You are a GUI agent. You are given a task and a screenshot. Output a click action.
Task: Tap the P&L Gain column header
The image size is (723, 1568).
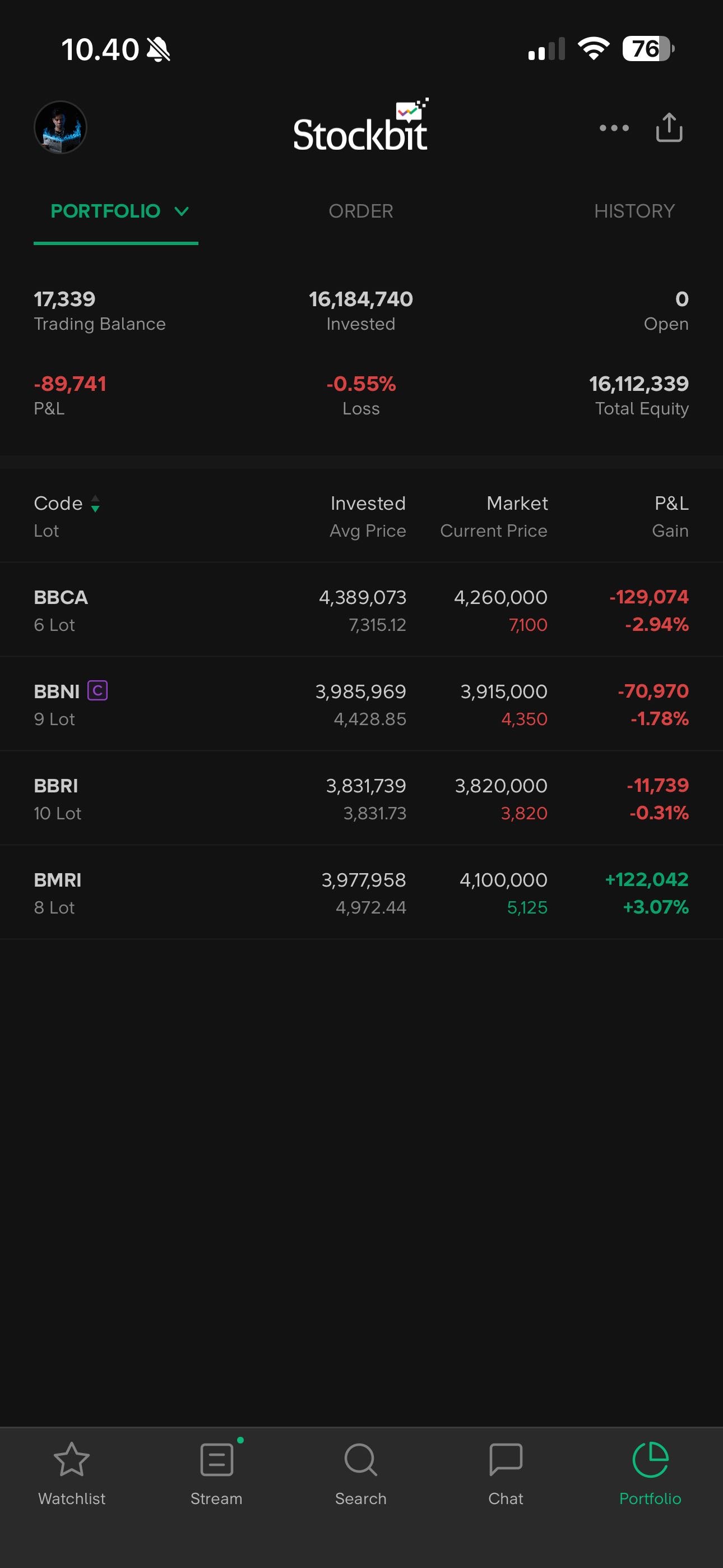pyautogui.click(x=670, y=516)
